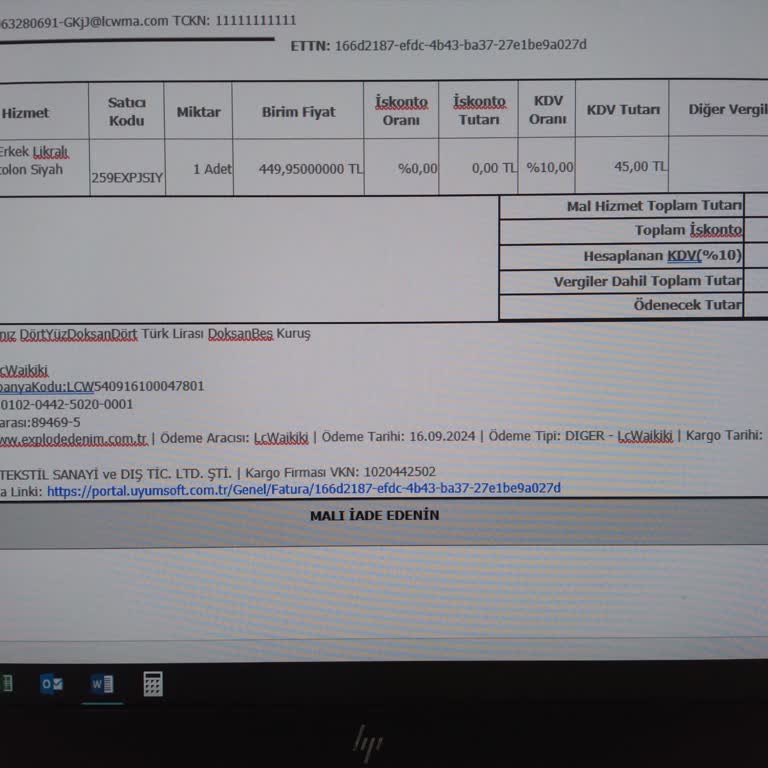
Task: Click the Erkek Likralı product description
Action: [x=34, y=161]
